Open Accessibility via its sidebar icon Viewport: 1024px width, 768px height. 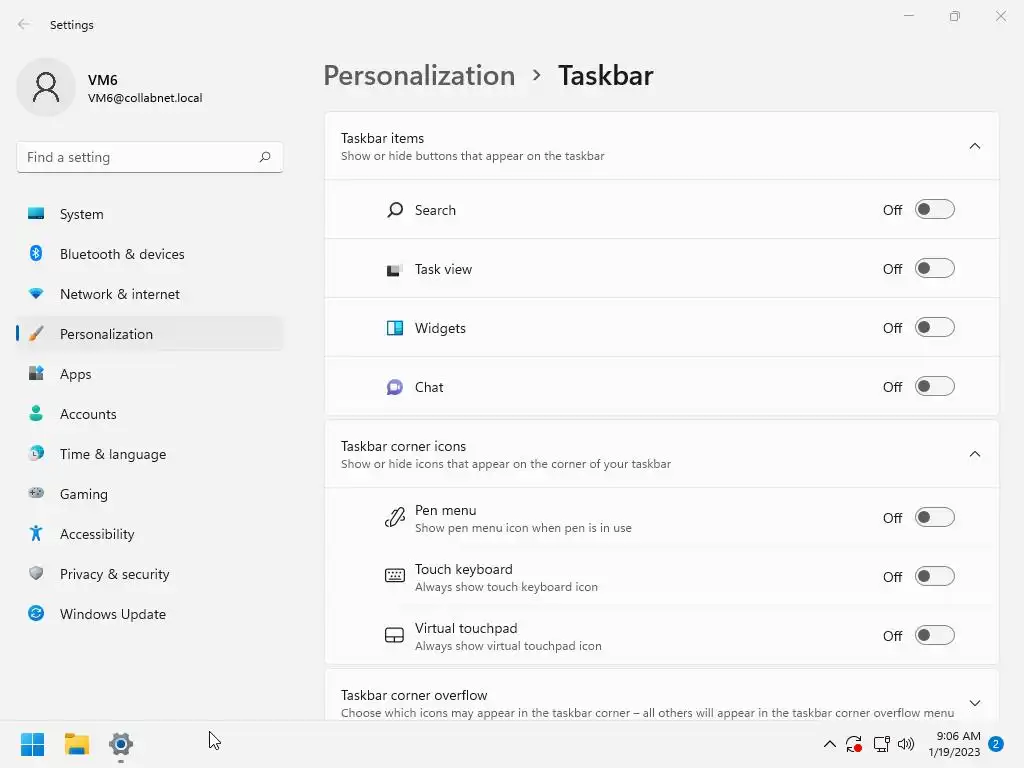pyautogui.click(x=36, y=534)
